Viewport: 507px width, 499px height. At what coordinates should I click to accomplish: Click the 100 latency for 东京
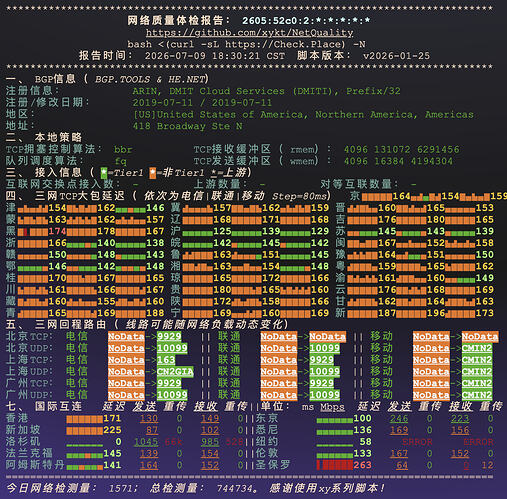(x=362, y=418)
